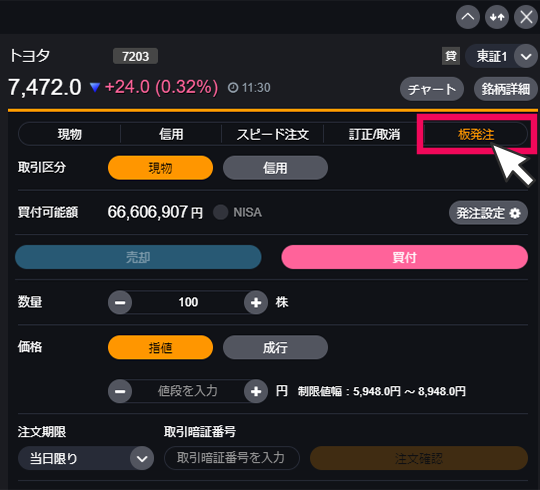Switch to the スピード注文 tab

click(x=272, y=134)
